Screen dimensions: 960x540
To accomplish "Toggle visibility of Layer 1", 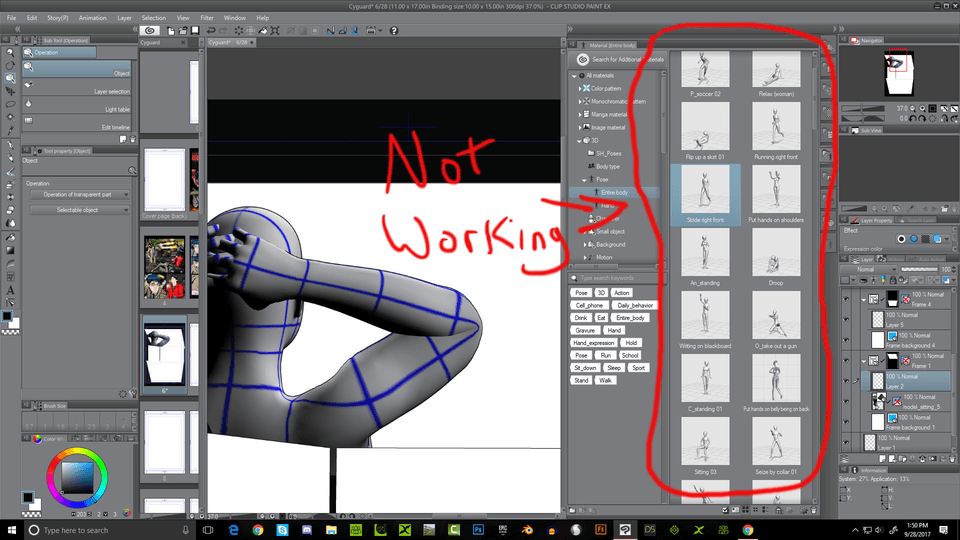I will pyautogui.click(x=847, y=442).
